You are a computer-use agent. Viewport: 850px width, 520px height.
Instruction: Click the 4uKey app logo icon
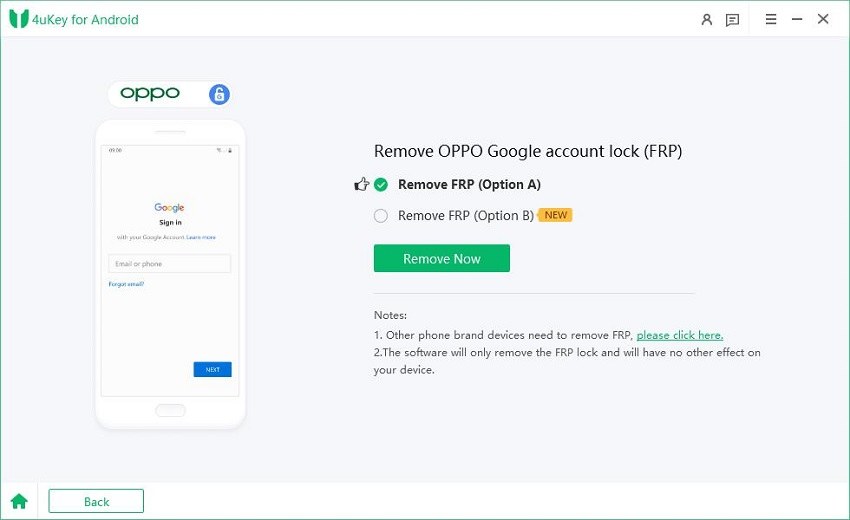click(17, 19)
